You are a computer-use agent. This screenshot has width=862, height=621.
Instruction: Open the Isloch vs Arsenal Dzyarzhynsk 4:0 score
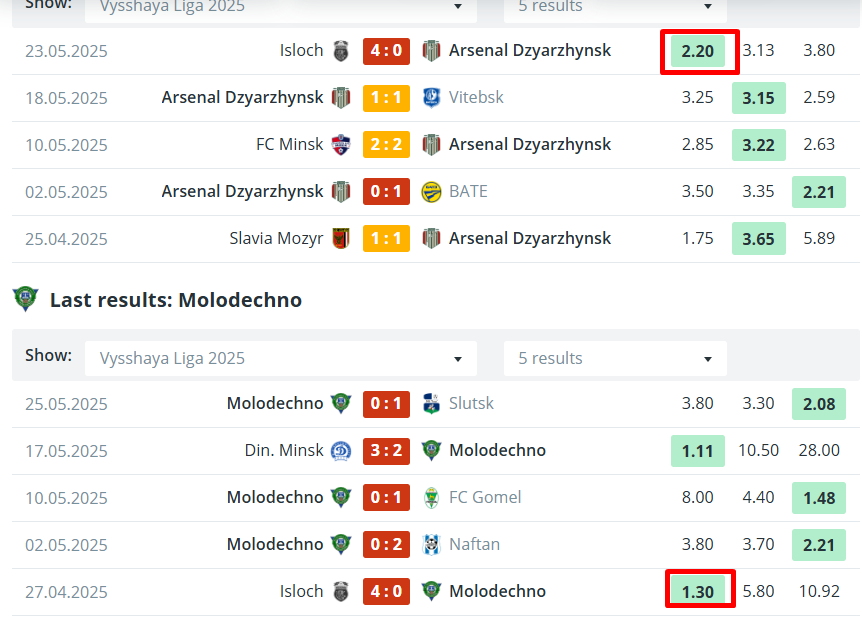point(386,51)
